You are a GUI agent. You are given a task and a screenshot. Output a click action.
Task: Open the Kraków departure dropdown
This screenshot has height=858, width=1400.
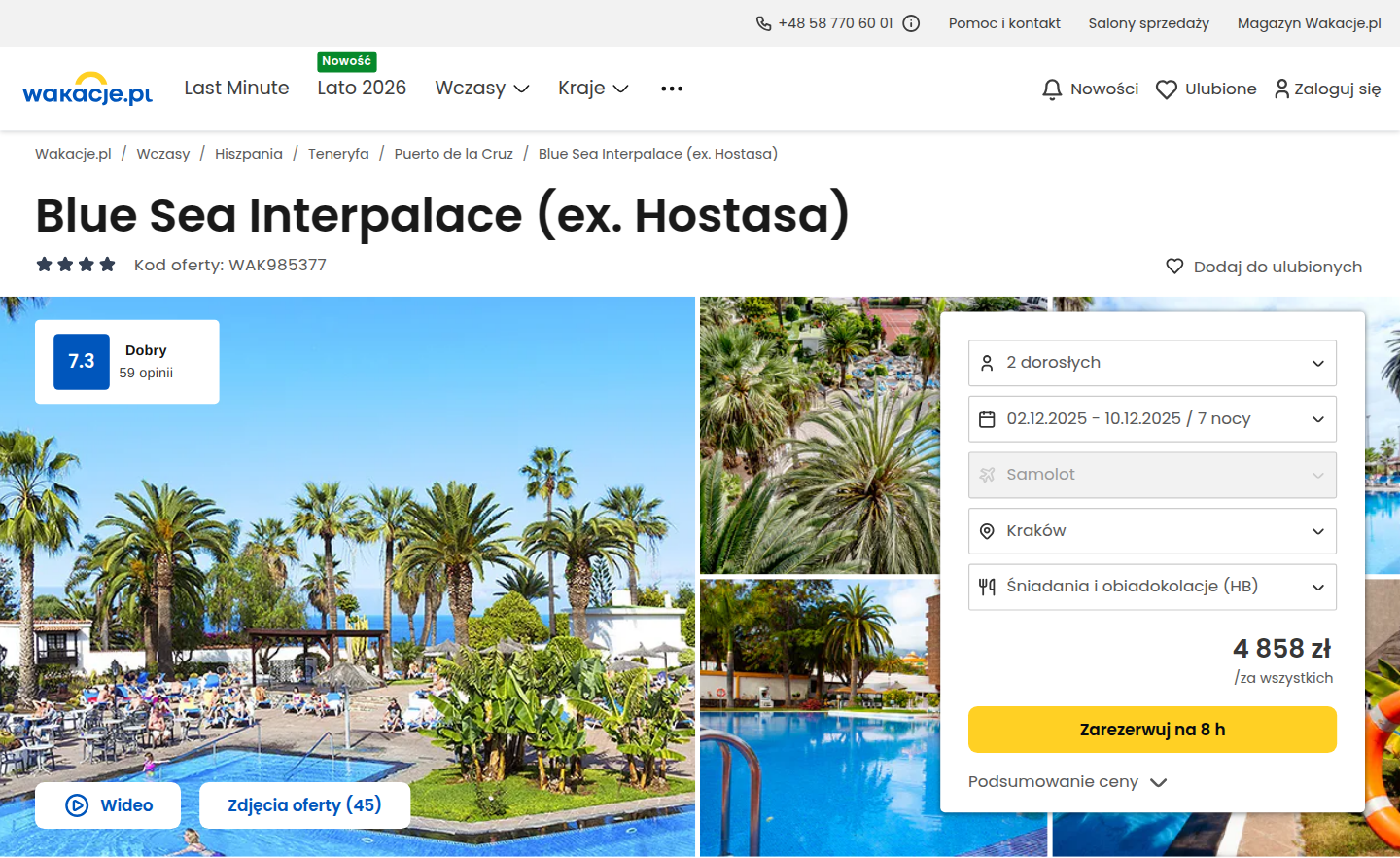click(1152, 531)
